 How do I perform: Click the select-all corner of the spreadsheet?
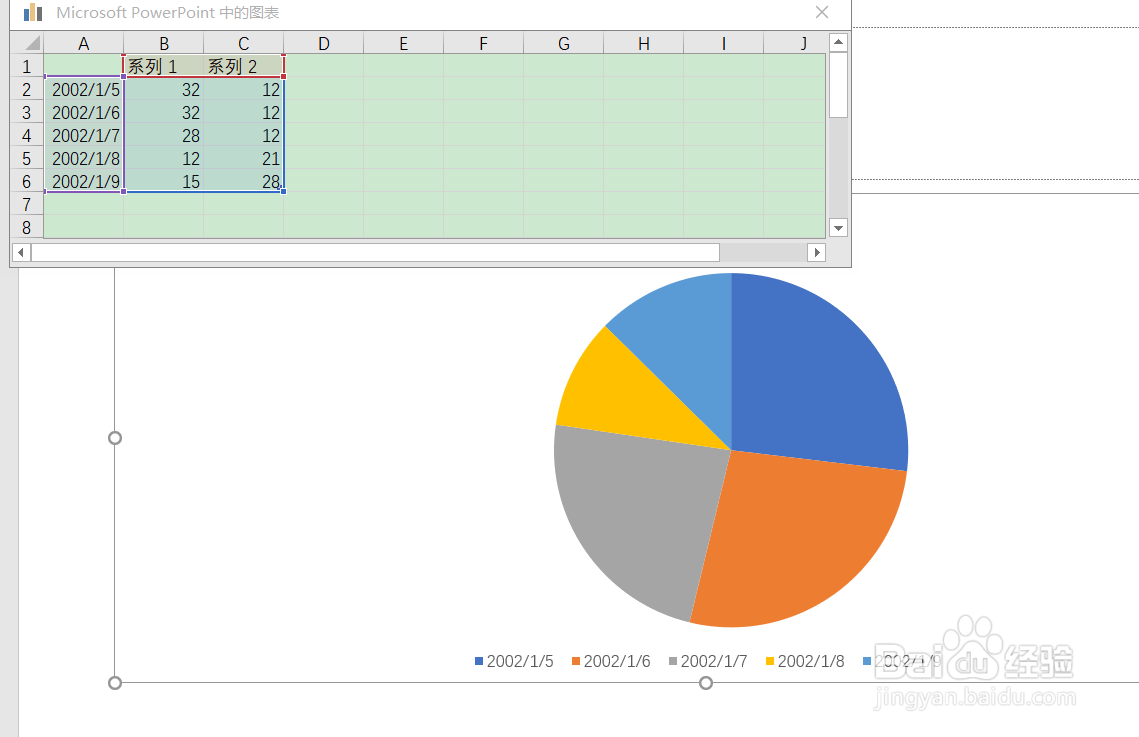point(28,43)
